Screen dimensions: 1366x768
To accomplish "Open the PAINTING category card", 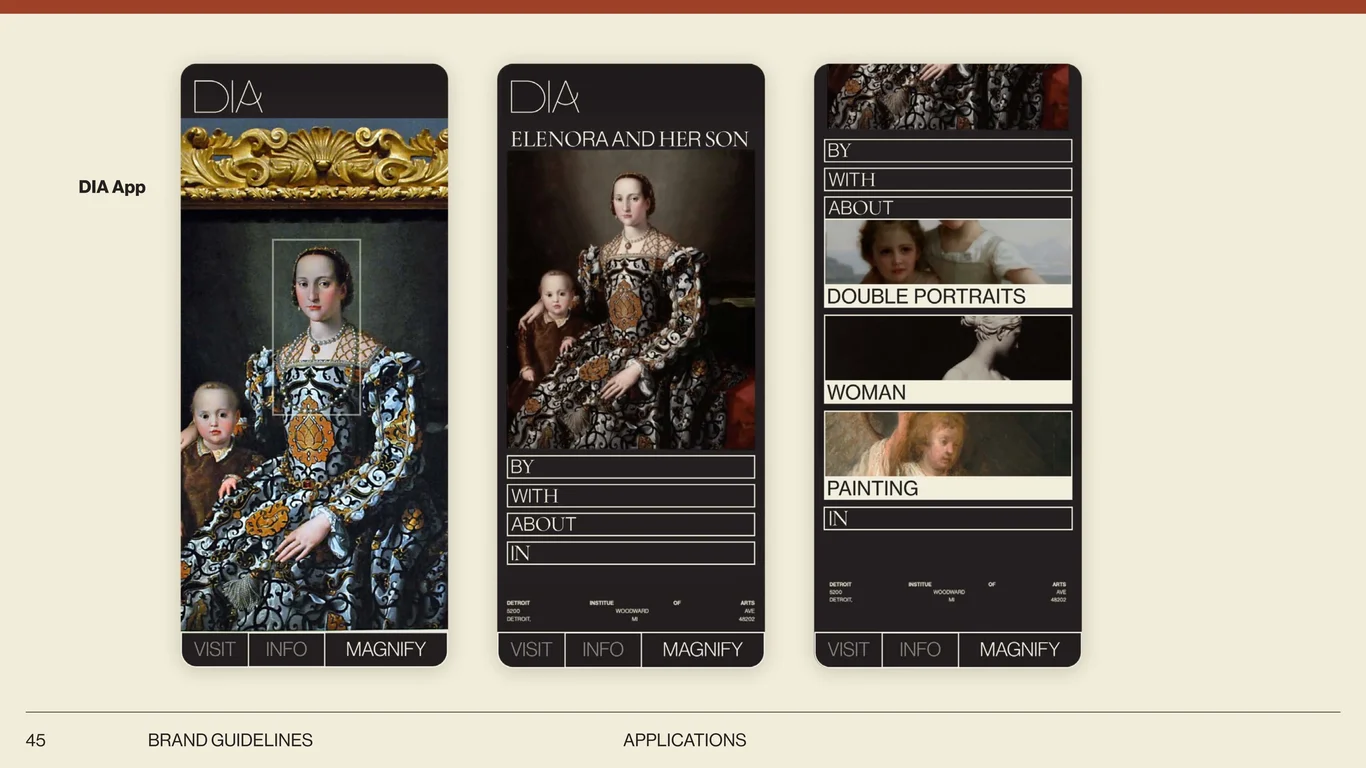I will [x=948, y=456].
